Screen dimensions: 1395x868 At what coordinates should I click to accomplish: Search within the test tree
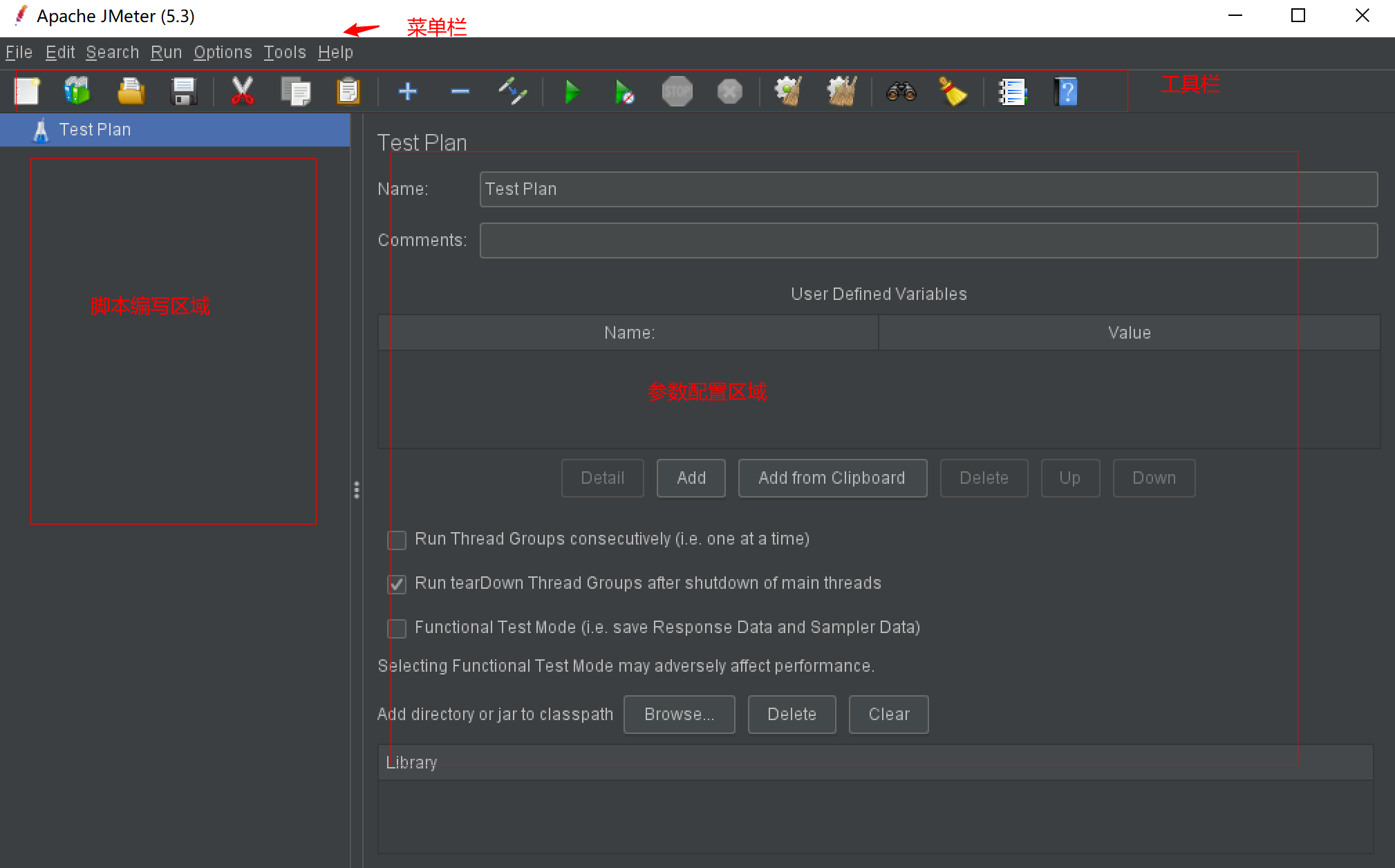900,91
